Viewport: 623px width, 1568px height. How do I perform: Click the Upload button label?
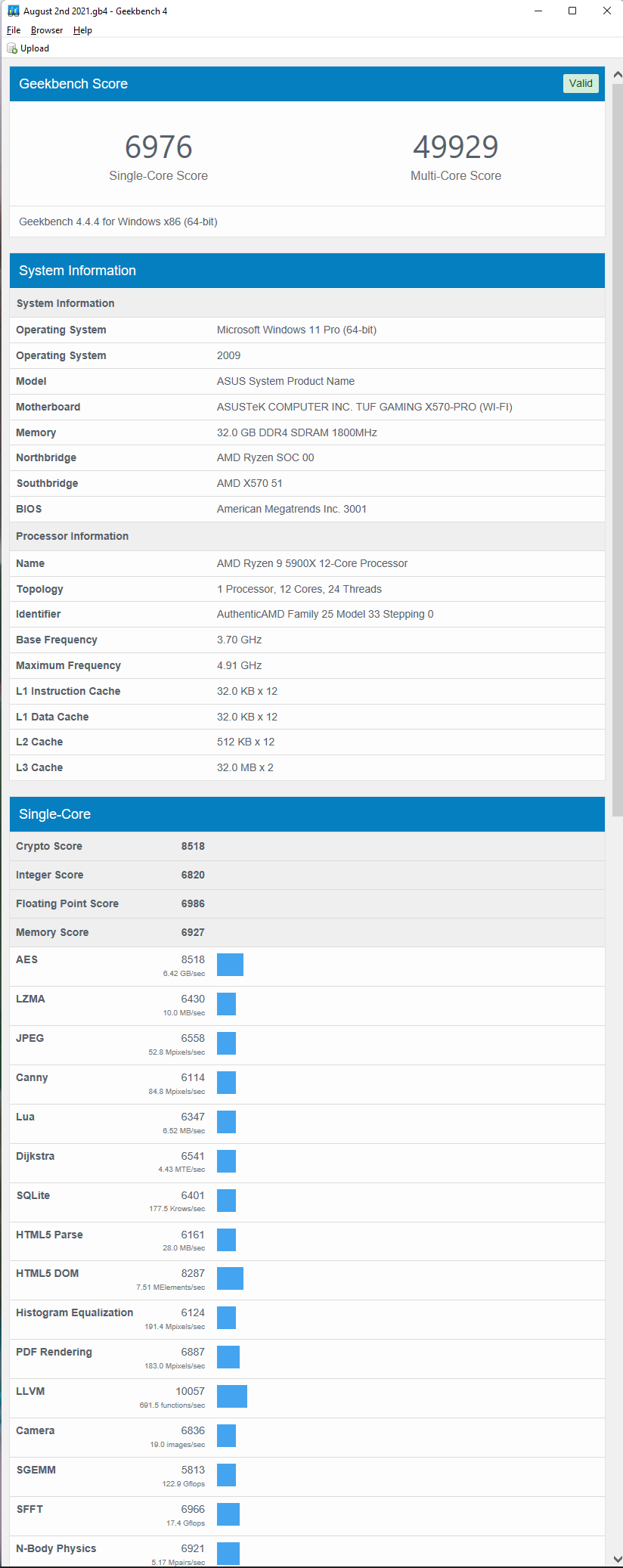pos(35,48)
